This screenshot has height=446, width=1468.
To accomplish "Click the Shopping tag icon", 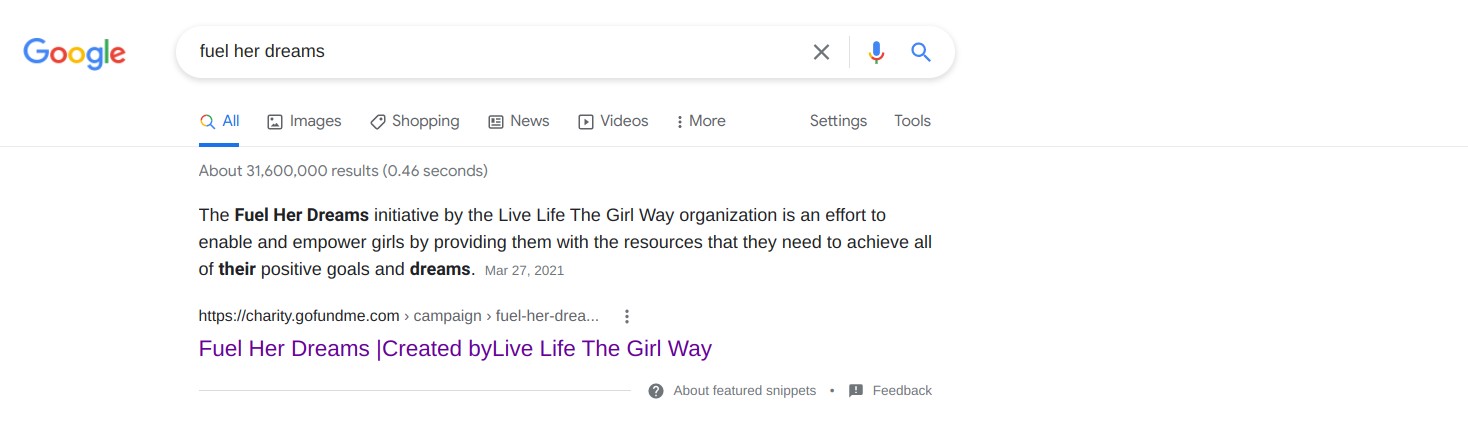I will [x=378, y=122].
